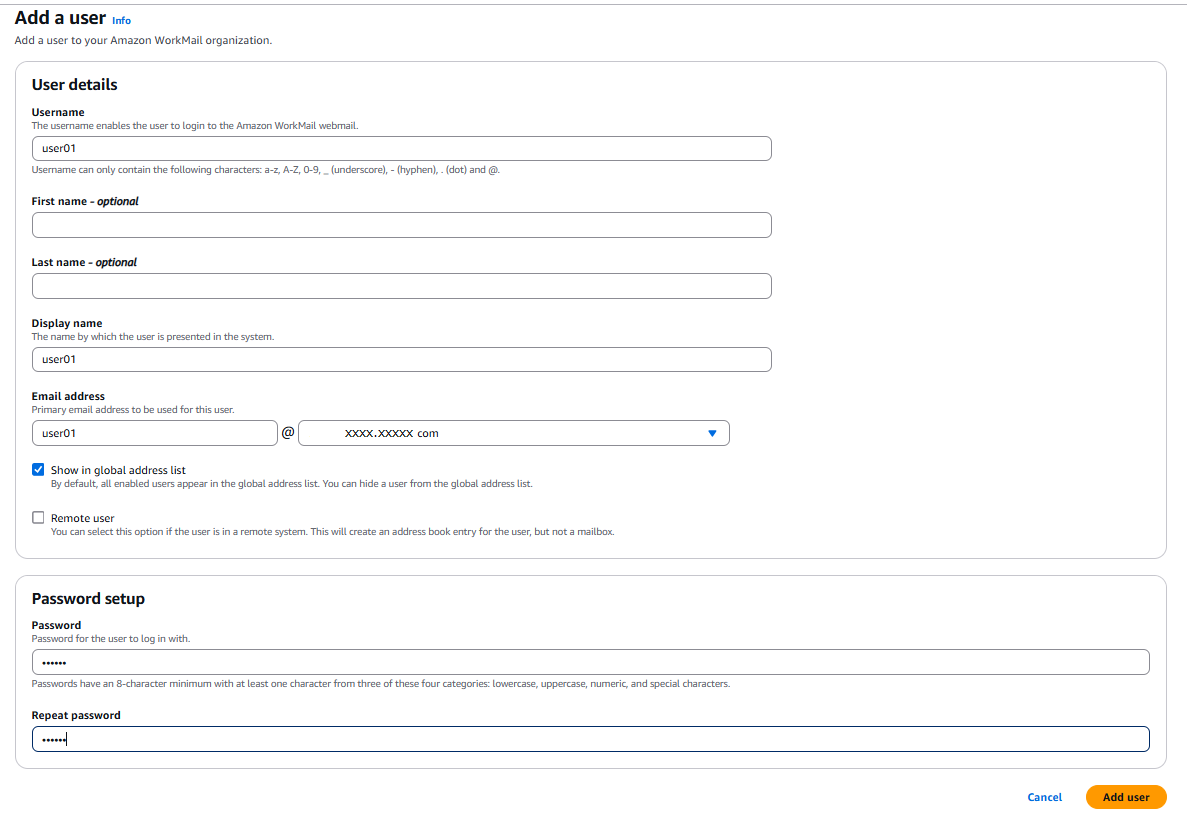Click the User details section heading
Image resolution: width=1187 pixels, height=815 pixels.
click(x=74, y=85)
